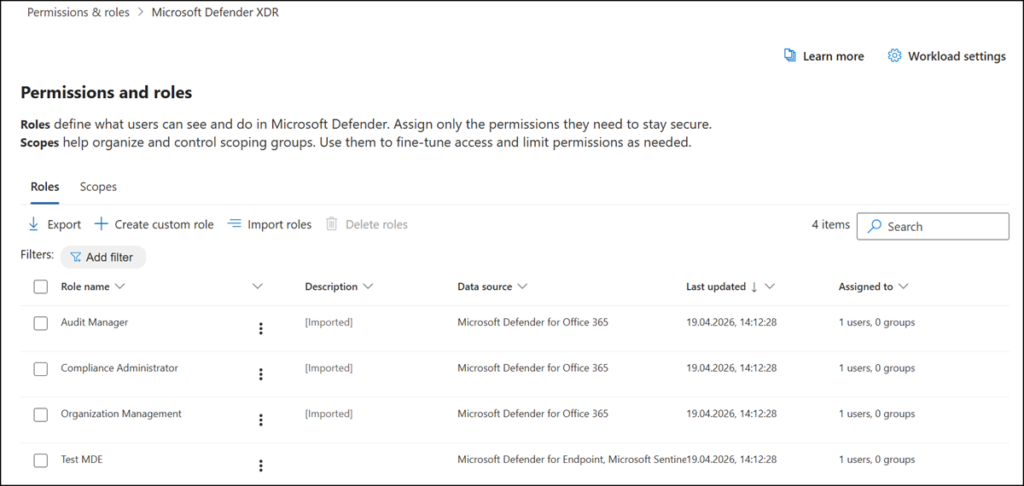1024x486 pixels.
Task: Click the Import roles button
Action: [270, 225]
